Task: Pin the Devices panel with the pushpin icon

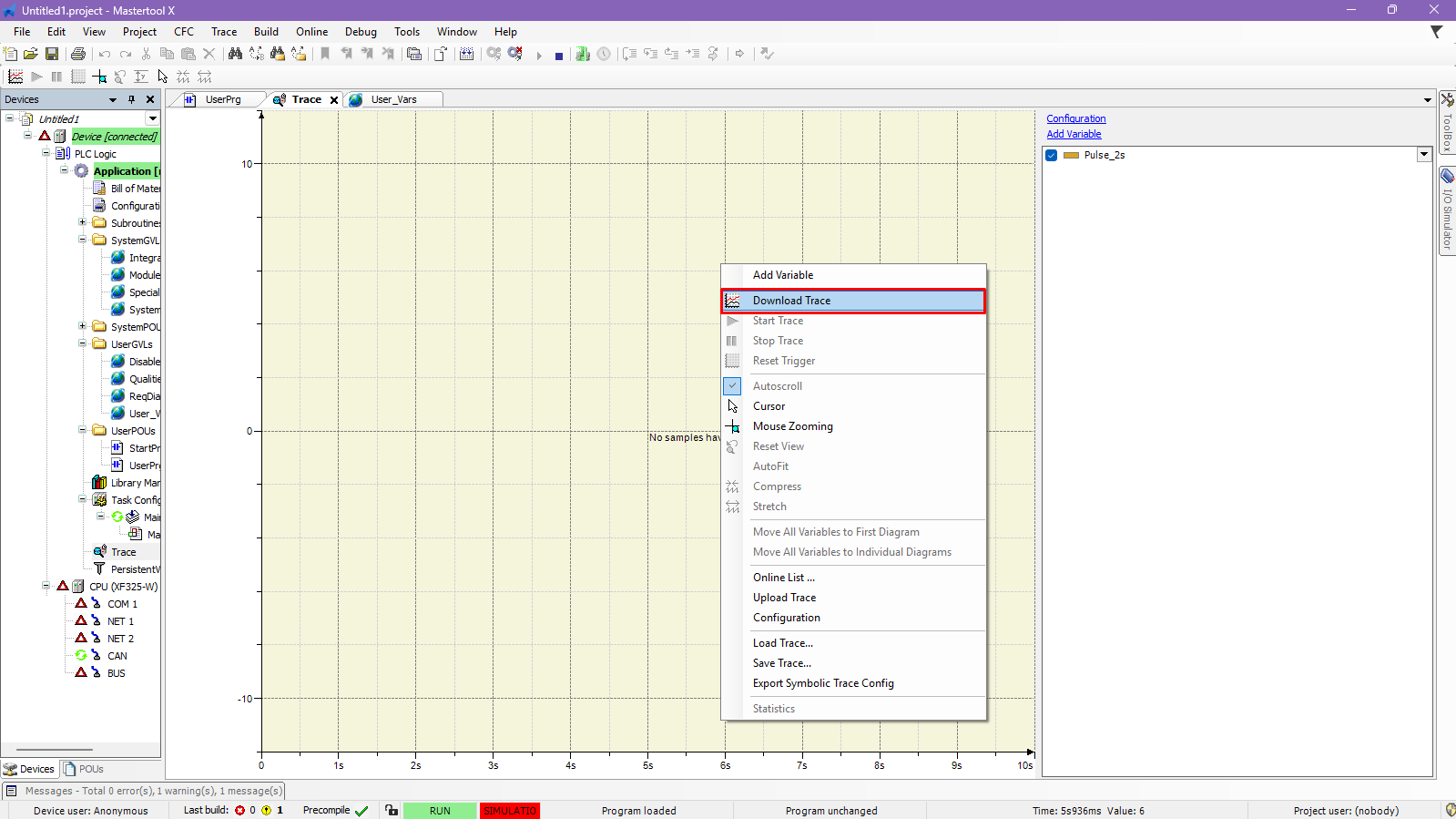Action: pyautogui.click(x=131, y=99)
